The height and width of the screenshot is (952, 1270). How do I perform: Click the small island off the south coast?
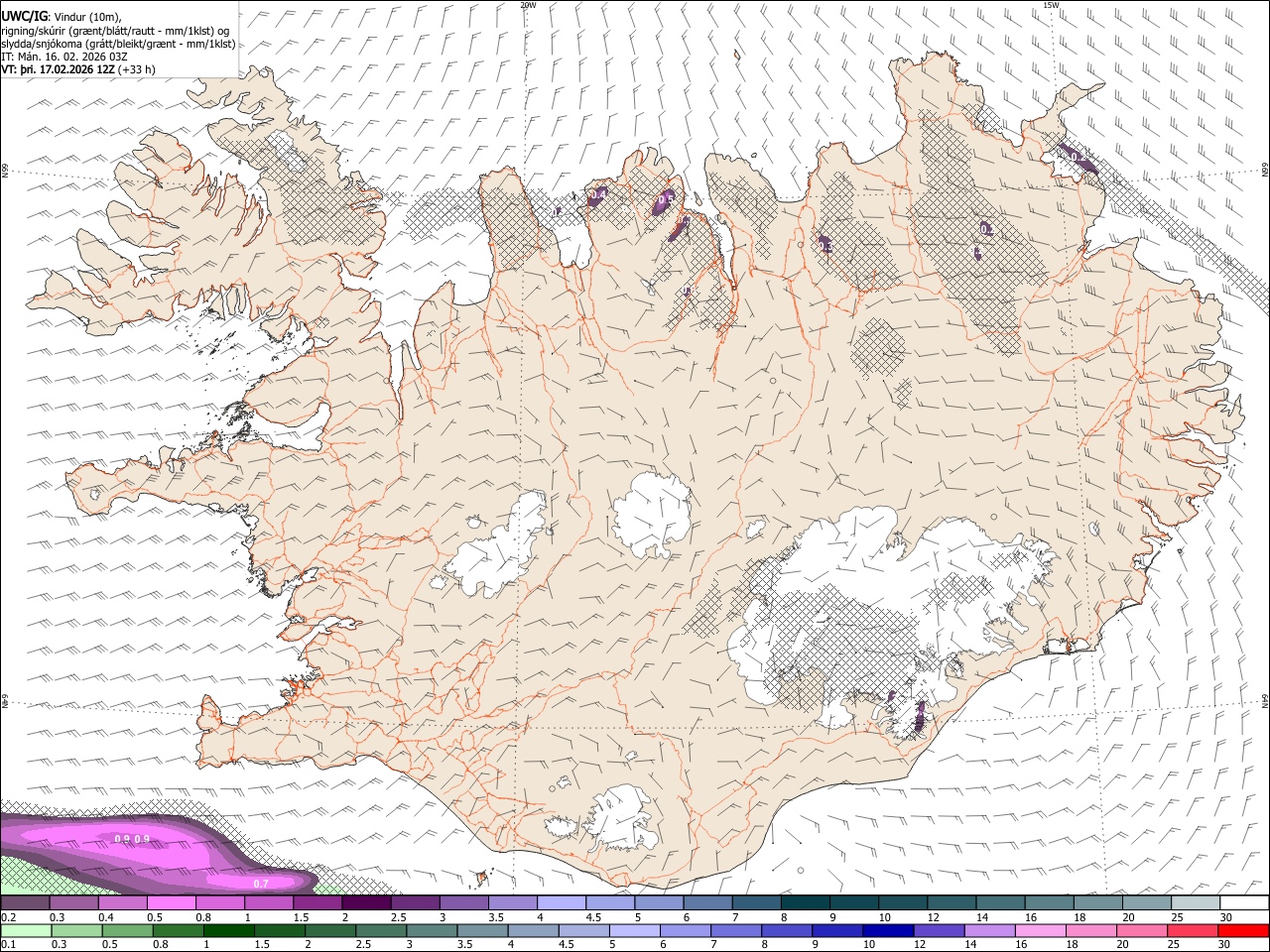(482, 878)
